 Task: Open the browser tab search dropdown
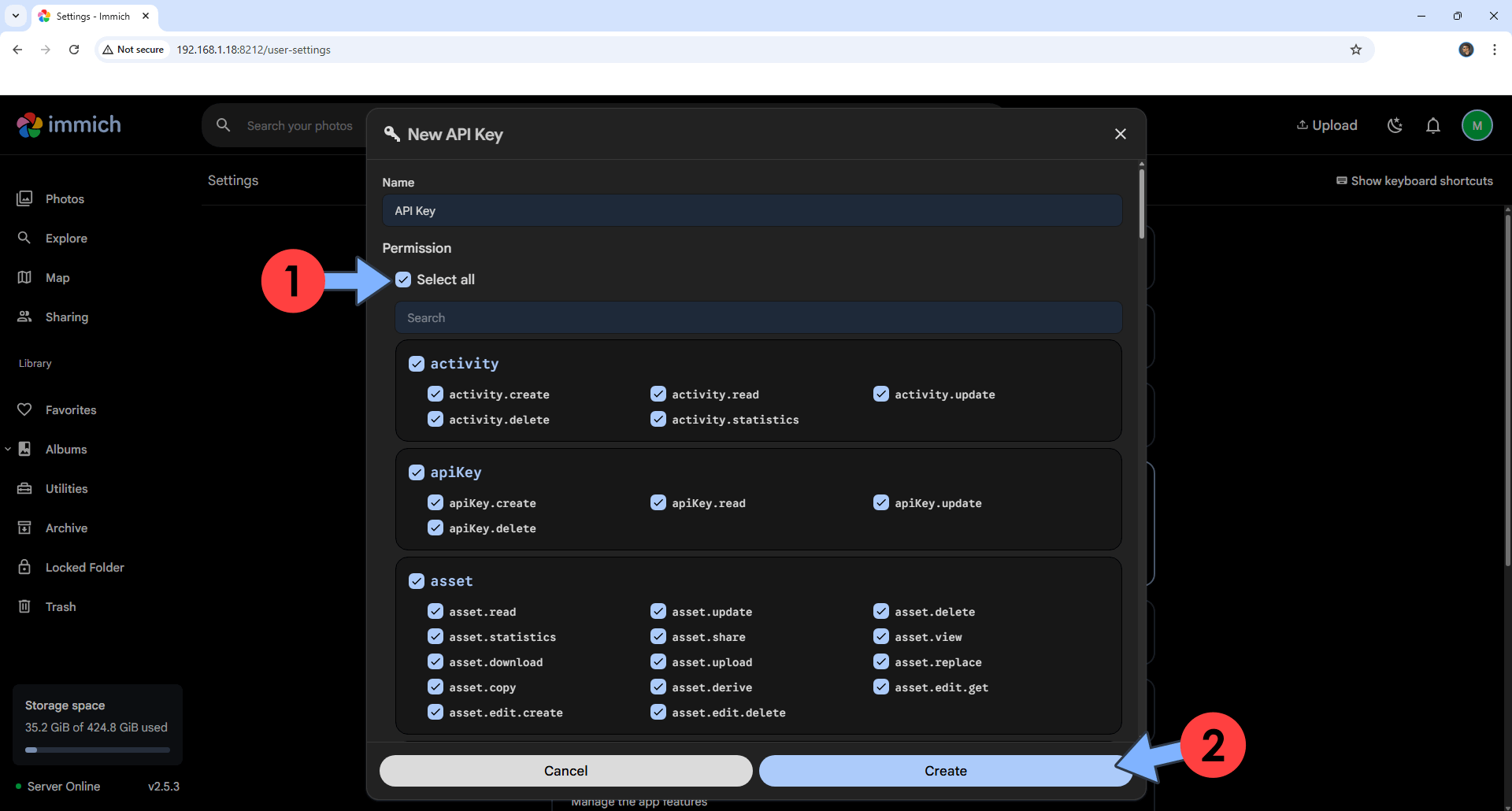coord(15,16)
